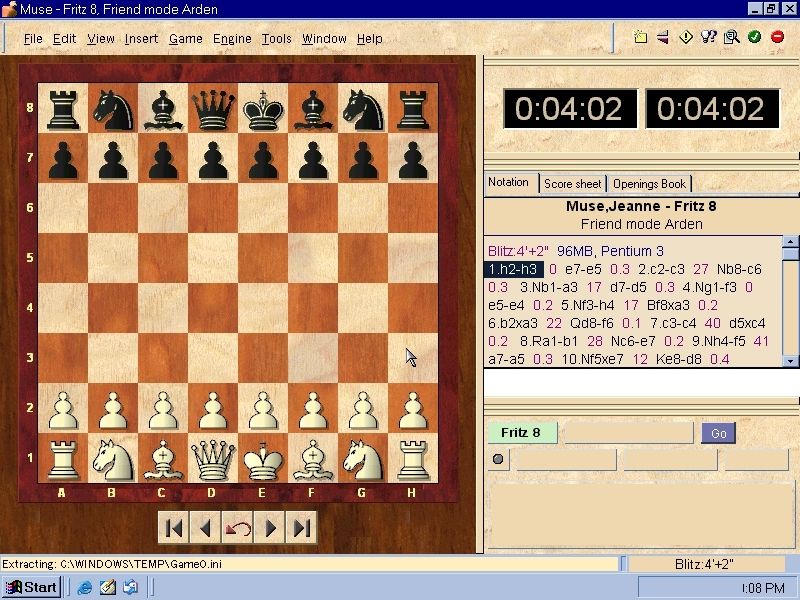
Task: Click the middle quick launch taskbar icon
Action: tap(108, 587)
